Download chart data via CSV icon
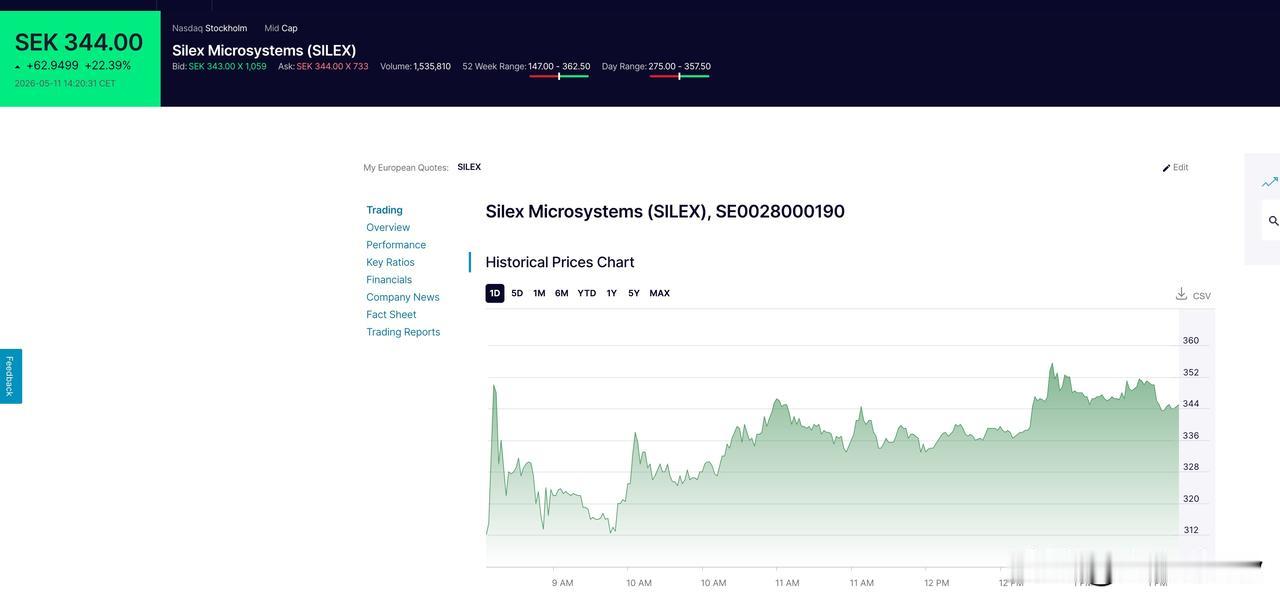This screenshot has height=602, width=1280. tap(1181, 294)
